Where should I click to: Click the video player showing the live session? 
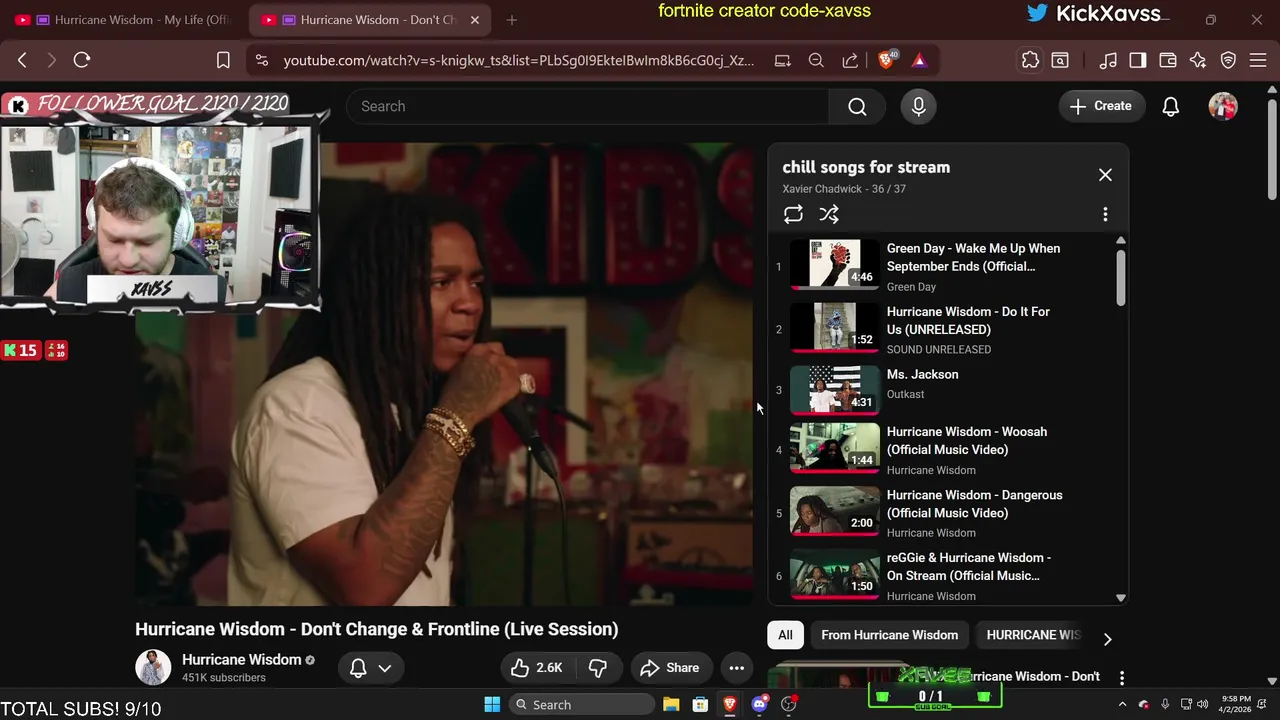(x=444, y=374)
